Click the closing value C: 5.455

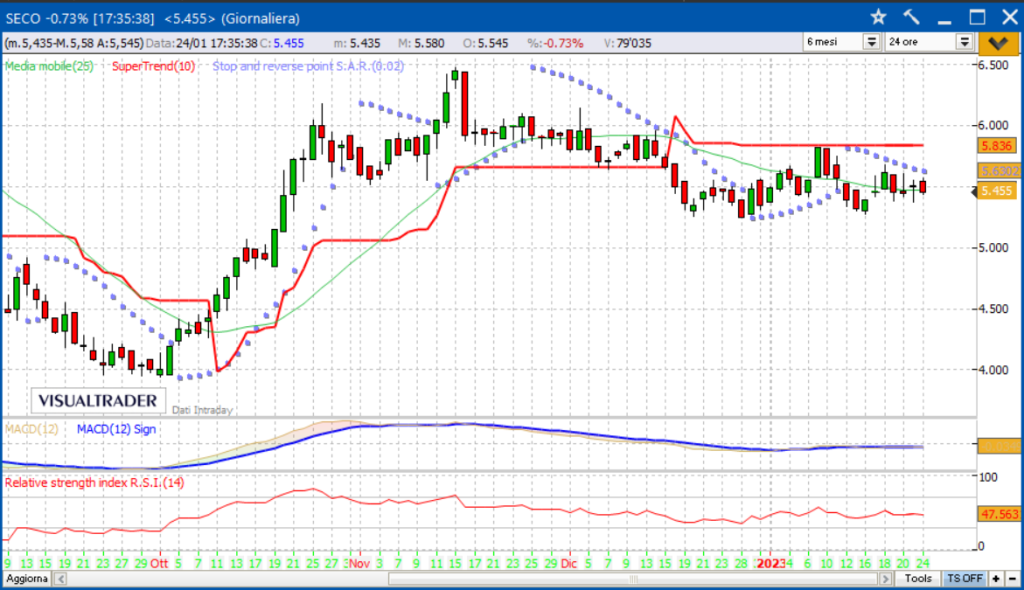(281, 43)
